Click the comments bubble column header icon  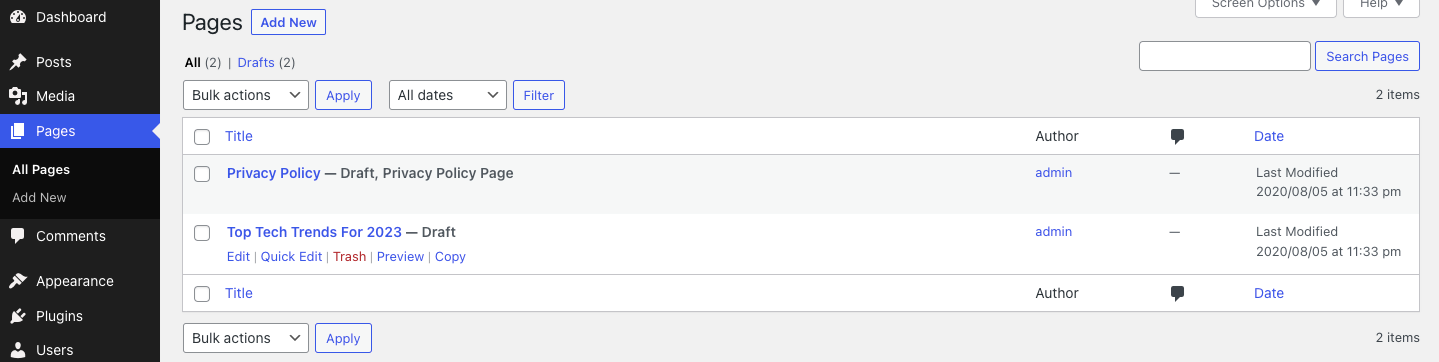pos(1177,137)
